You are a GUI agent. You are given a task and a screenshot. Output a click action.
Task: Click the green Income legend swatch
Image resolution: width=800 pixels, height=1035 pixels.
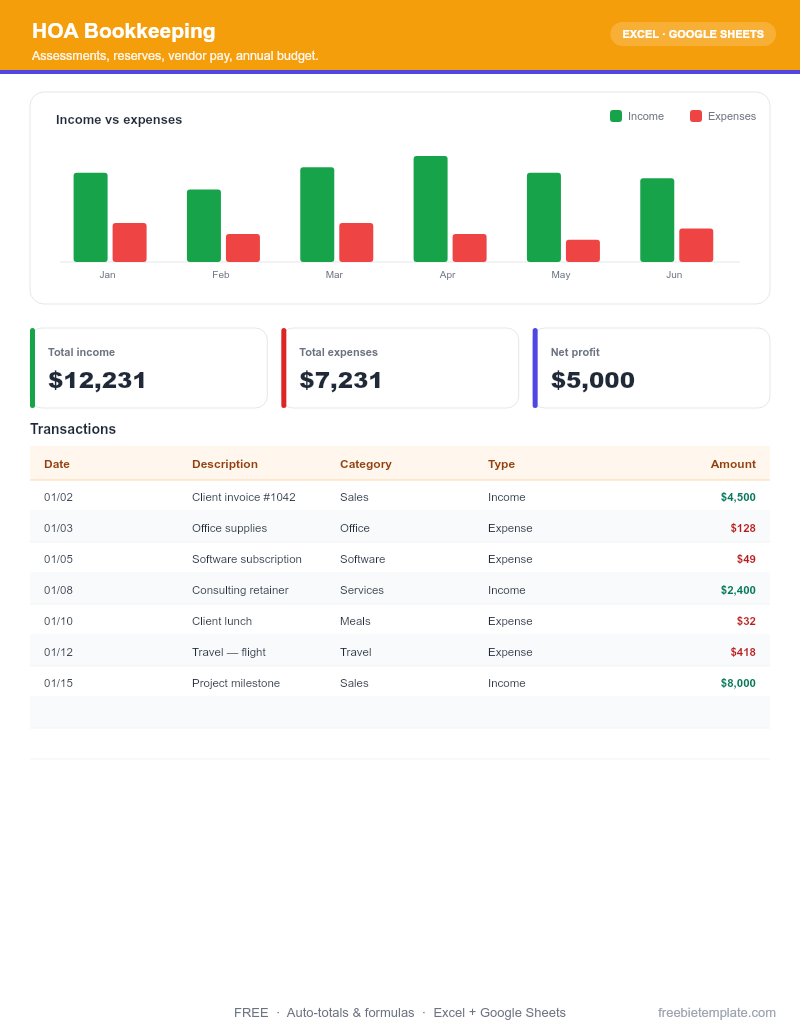click(x=616, y=116)
